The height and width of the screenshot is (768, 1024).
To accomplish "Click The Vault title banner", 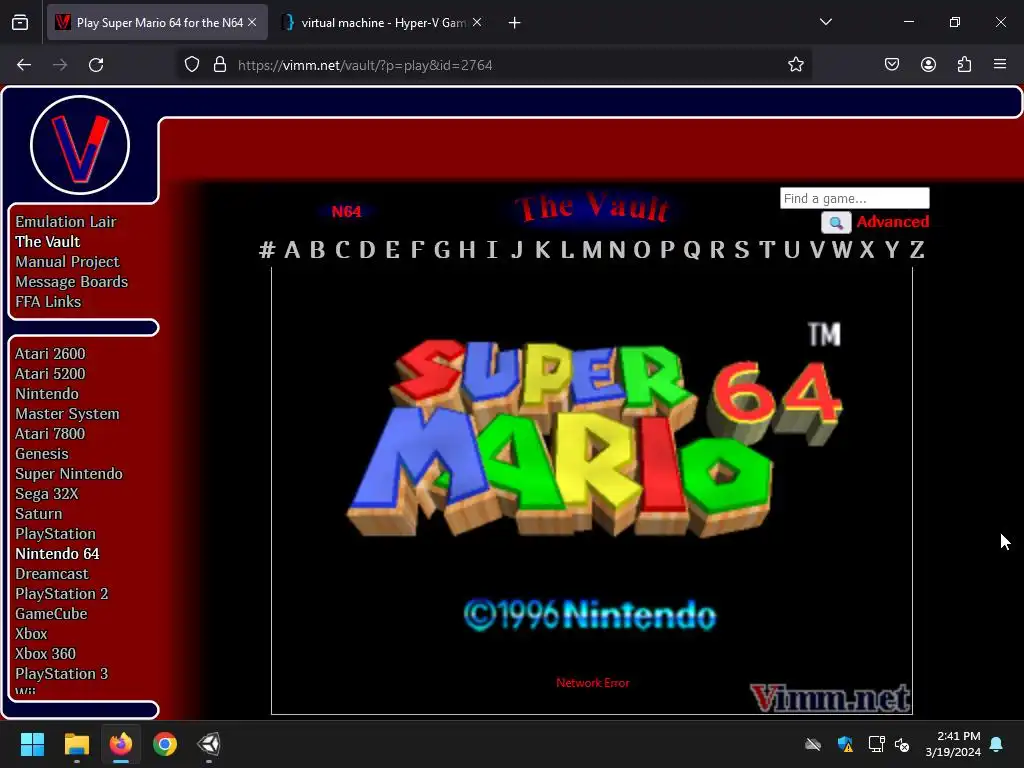I will pos(592,208).
